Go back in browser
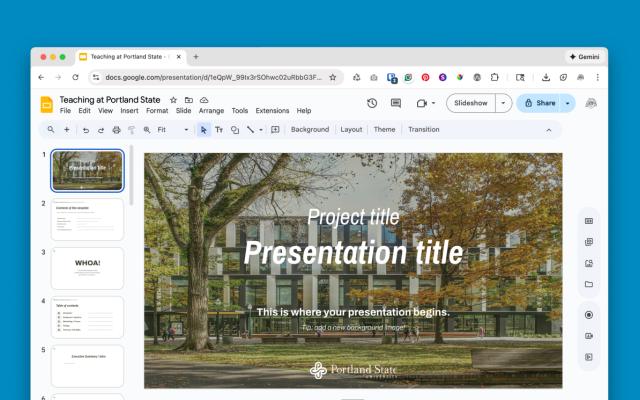 pos(41,77)
